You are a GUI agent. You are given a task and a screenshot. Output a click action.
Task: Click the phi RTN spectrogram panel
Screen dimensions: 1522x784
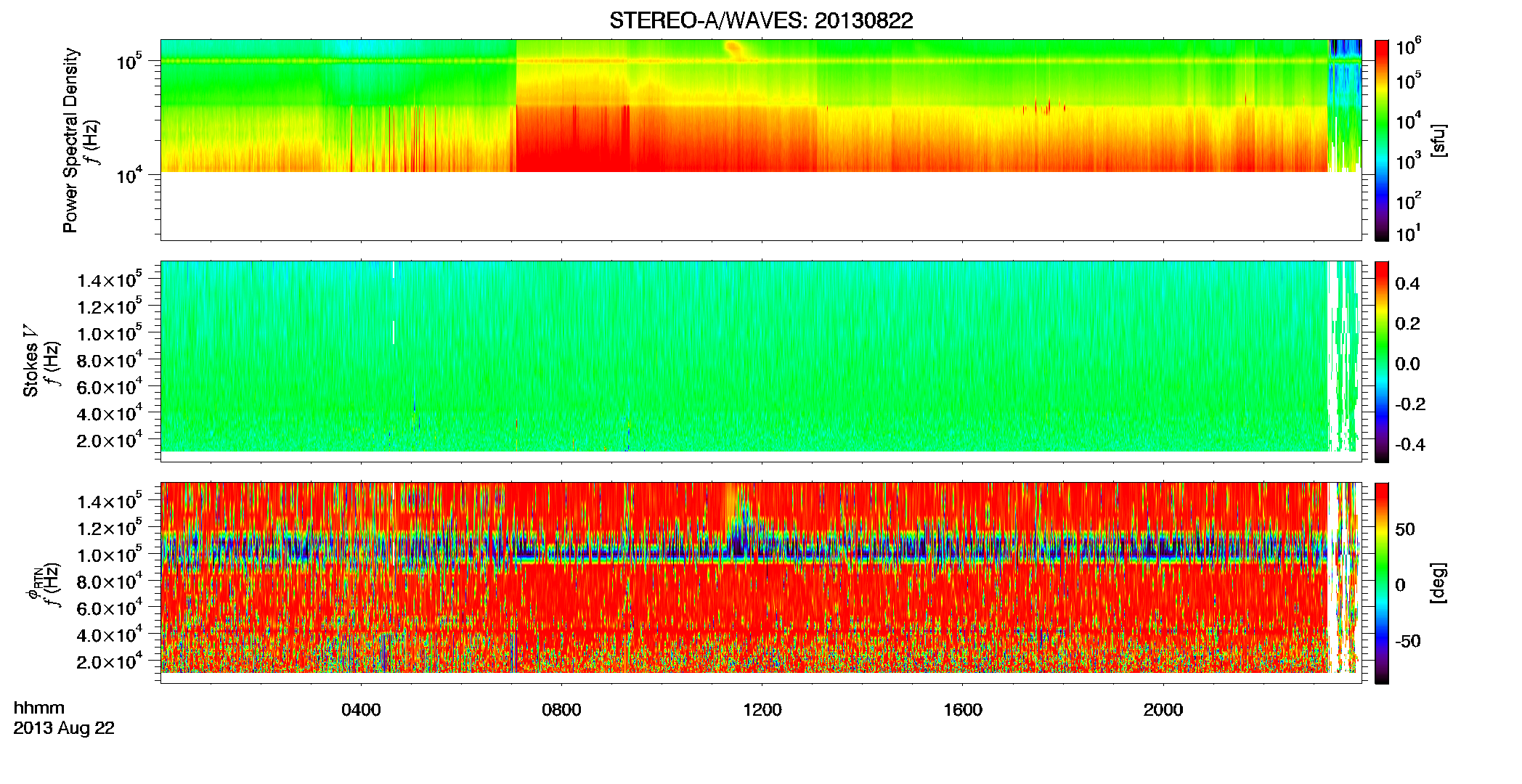click(761, 582)
